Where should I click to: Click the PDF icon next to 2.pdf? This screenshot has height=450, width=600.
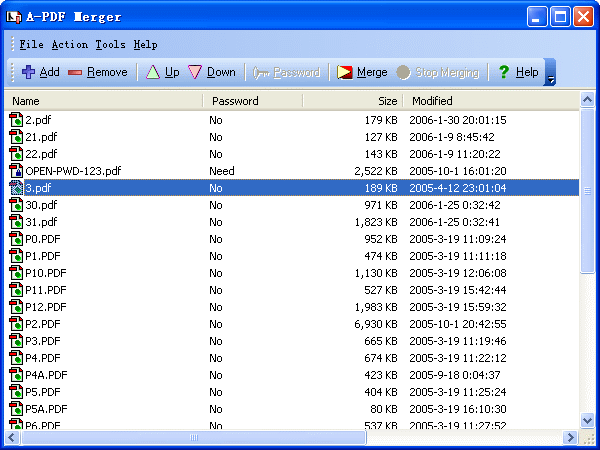point(16,120)
